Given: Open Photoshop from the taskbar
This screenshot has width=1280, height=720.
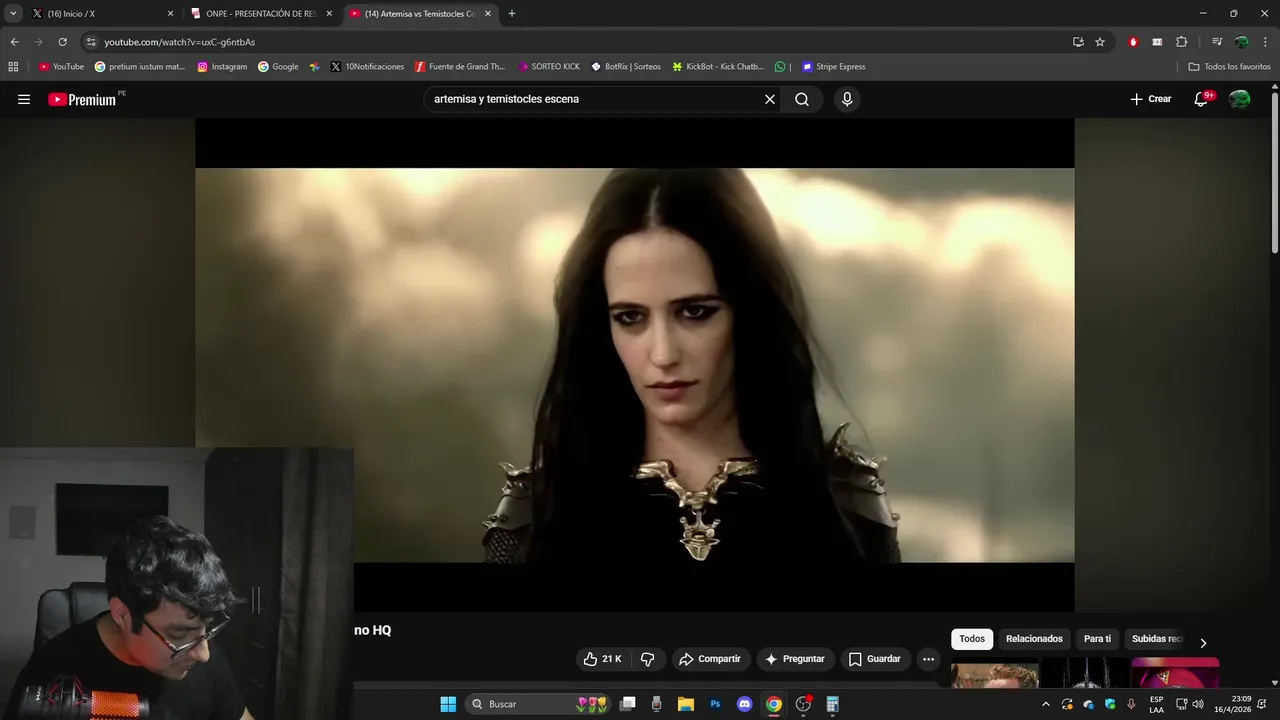Looking at the screenshot, I should (715, 704).
